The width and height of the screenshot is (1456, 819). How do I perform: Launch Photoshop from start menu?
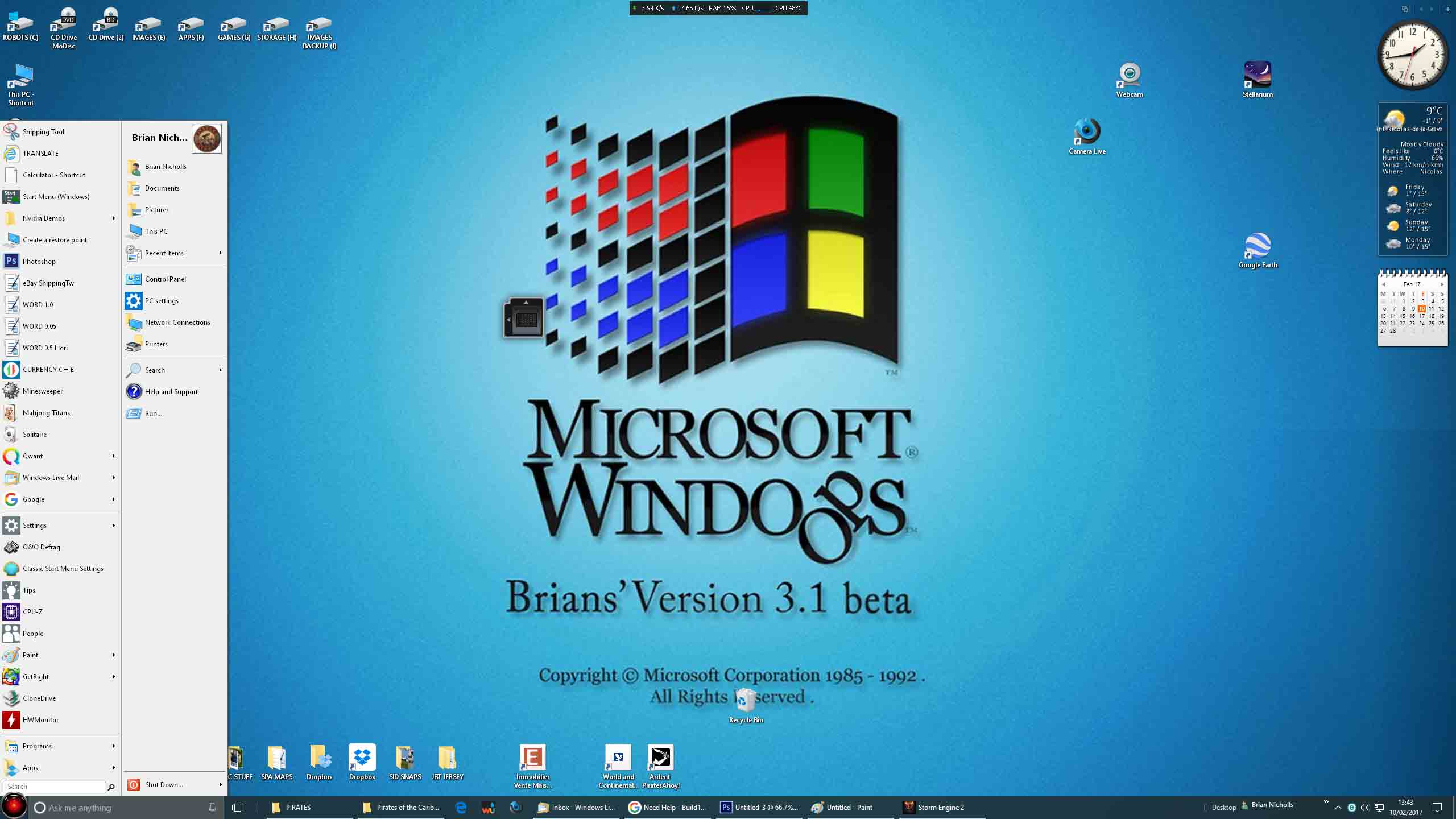(60, 261)
